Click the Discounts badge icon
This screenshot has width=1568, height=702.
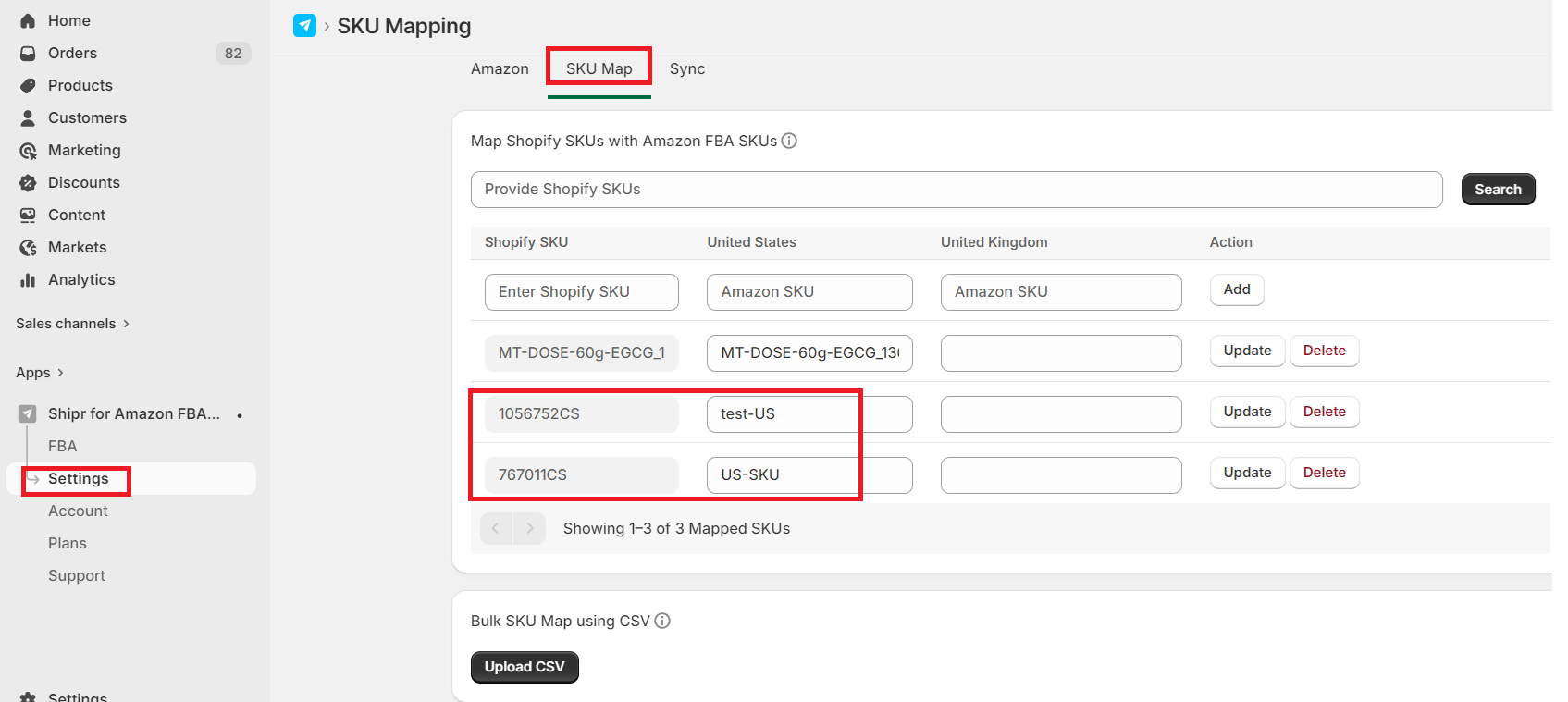[x=28, y=183]
